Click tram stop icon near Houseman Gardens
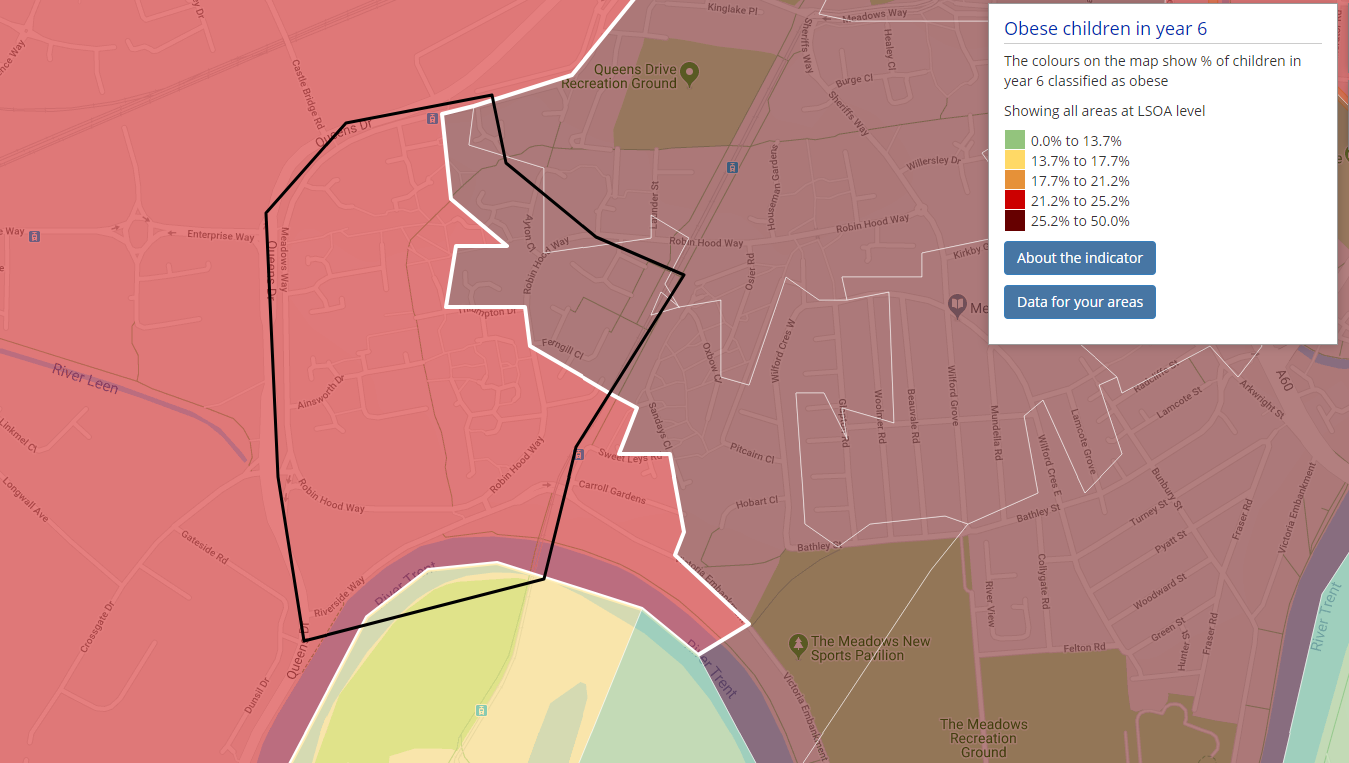The height and width of the screenshot is (763, 1349). (x=733, y=167)
